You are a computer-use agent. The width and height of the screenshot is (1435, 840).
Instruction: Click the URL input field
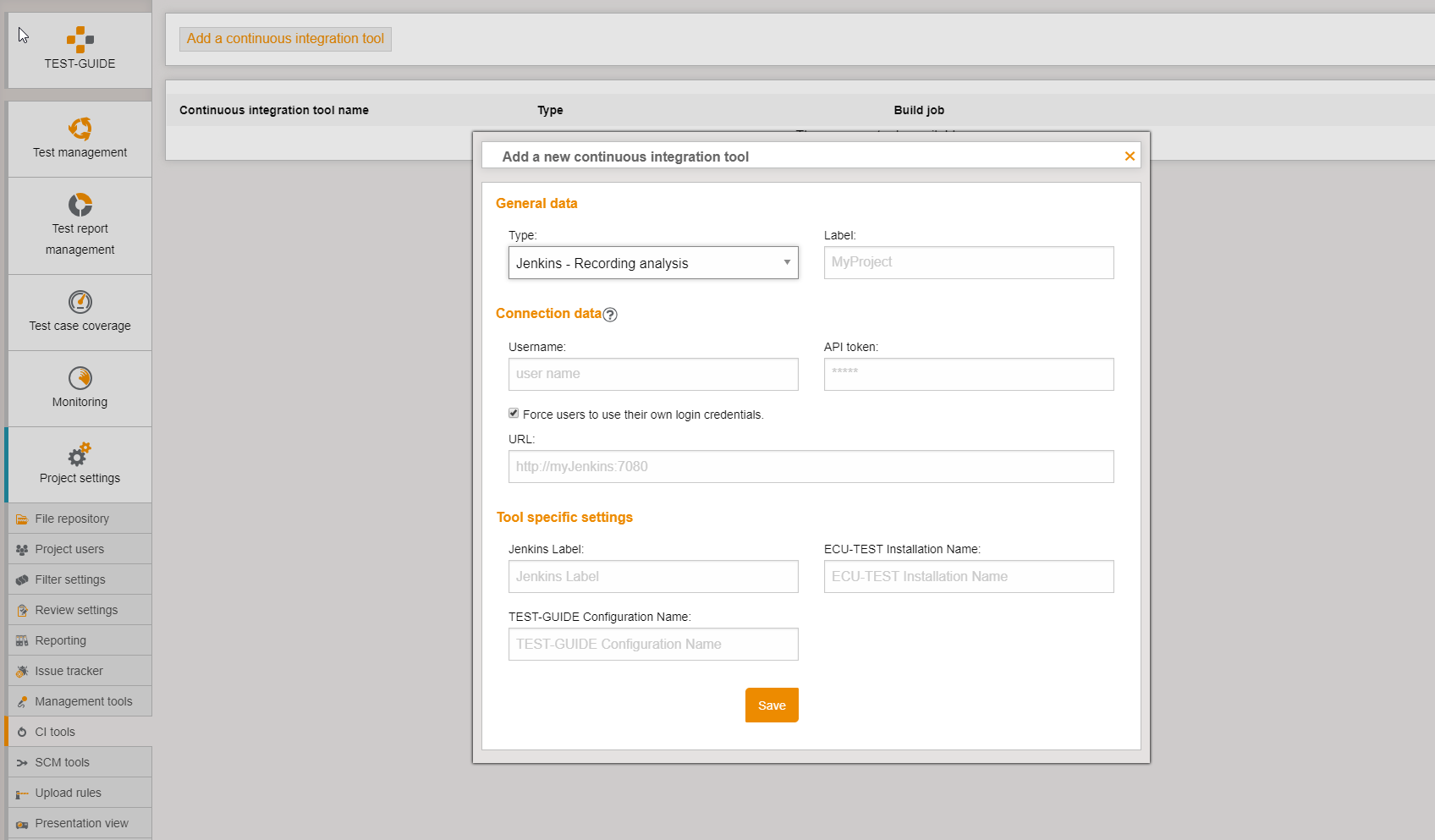(810, 466)
